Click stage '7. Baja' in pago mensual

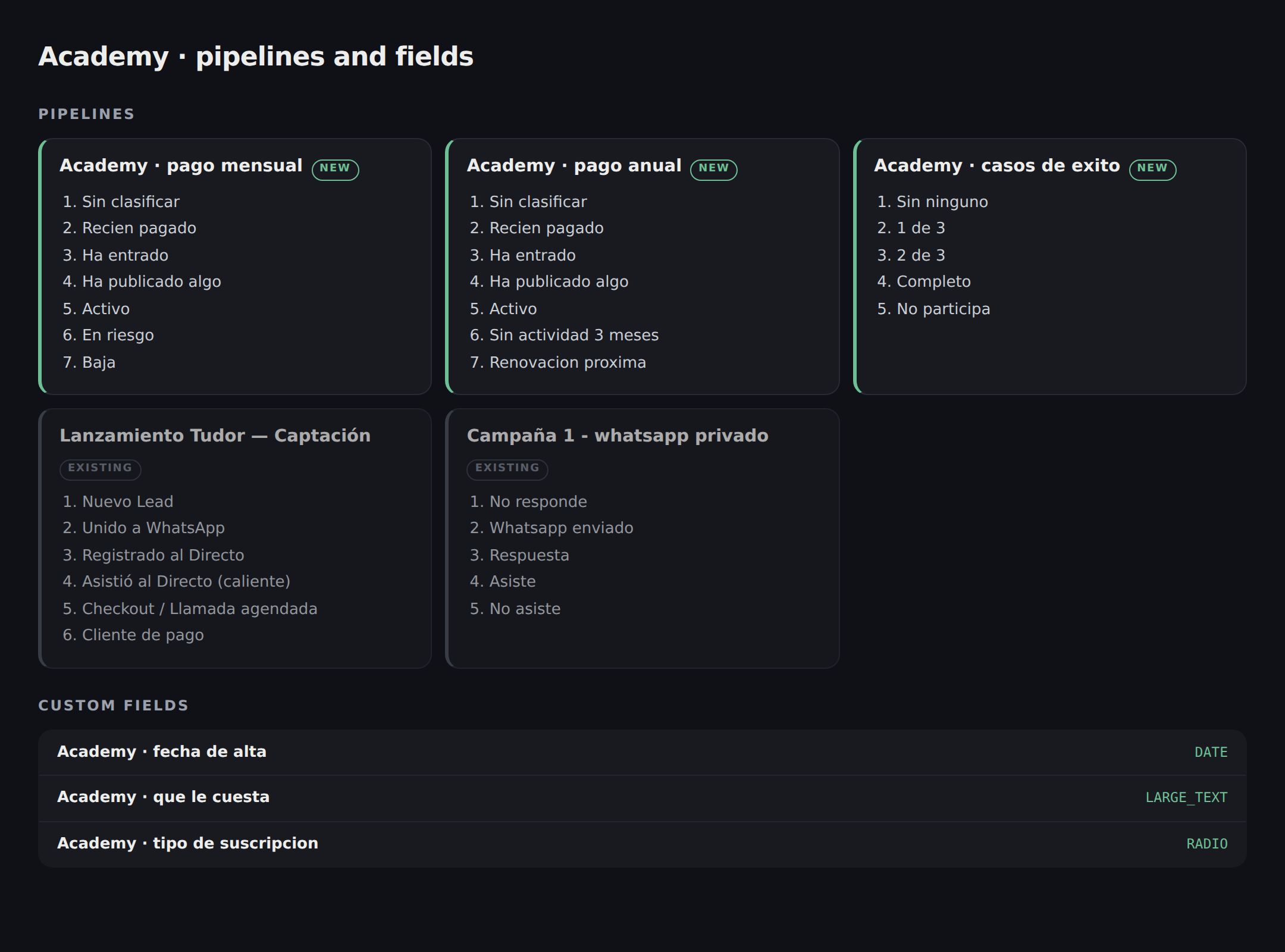point(89,362)
